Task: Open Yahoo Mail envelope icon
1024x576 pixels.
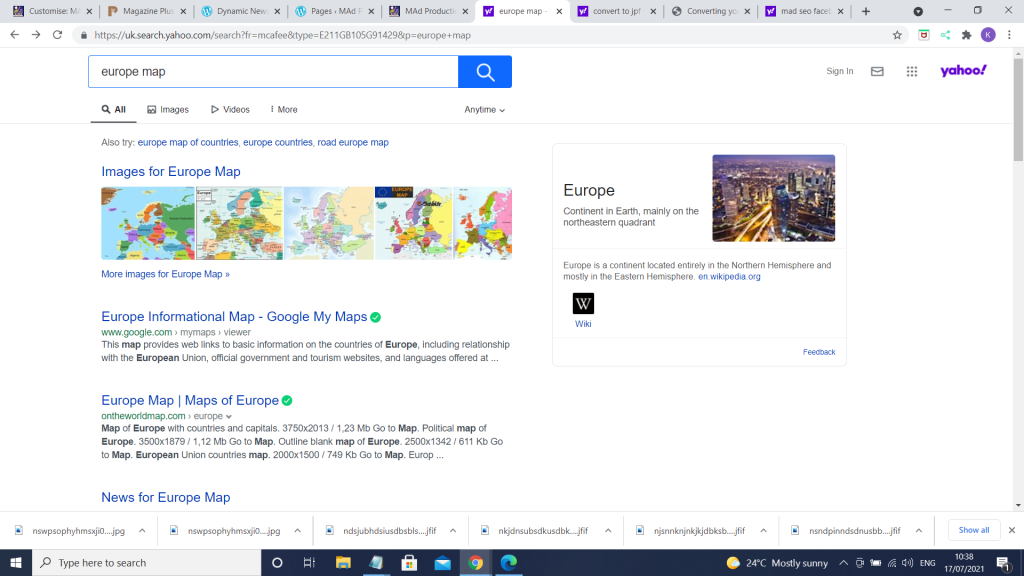Action: 877,71
